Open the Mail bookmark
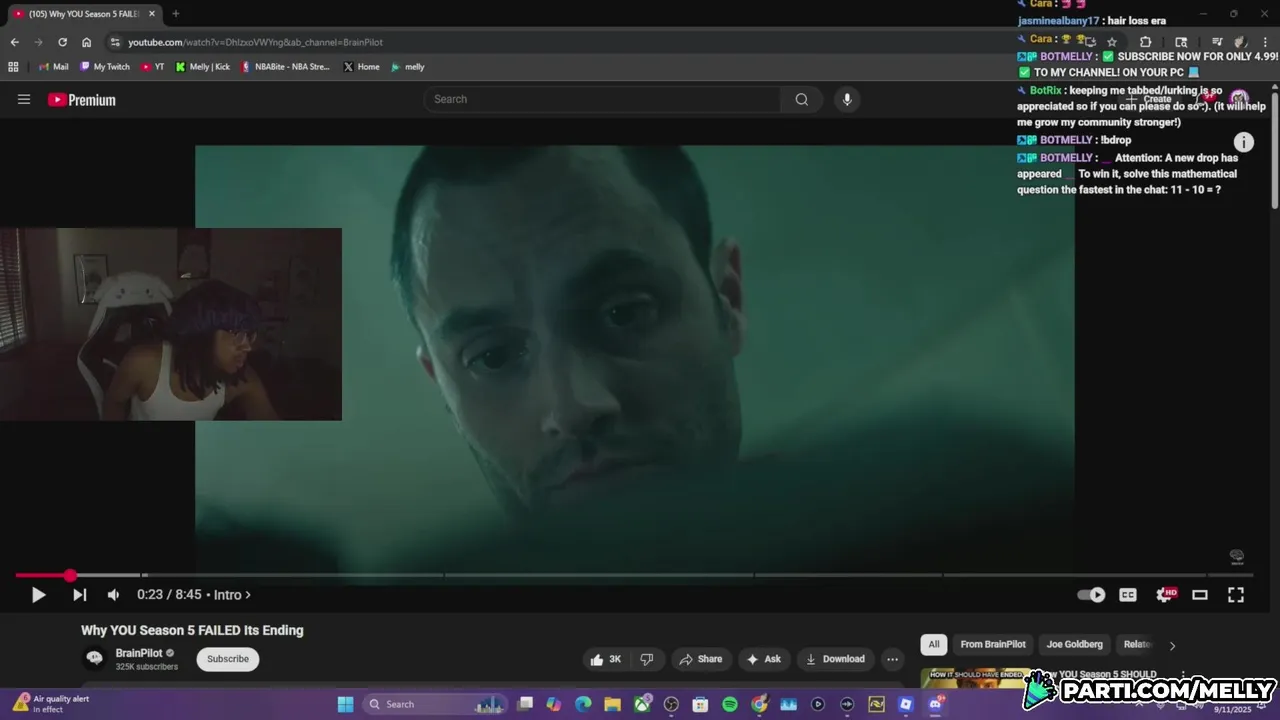Screen dimensions: 1280x720 (54, 67)
